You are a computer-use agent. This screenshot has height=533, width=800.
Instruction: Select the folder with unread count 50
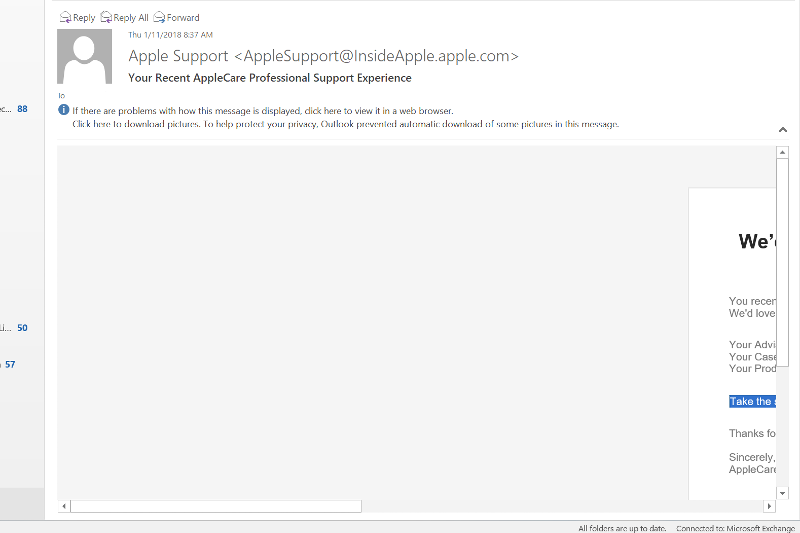(x=14, y=327)
